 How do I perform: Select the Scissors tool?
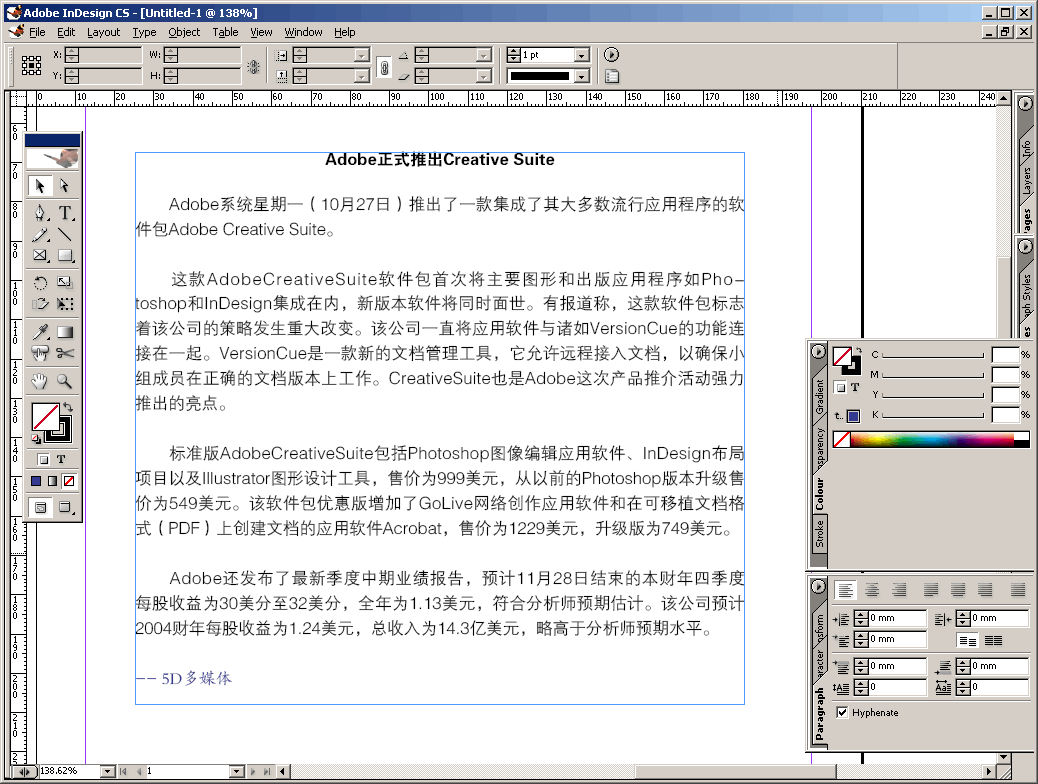(x=64, y=353)
